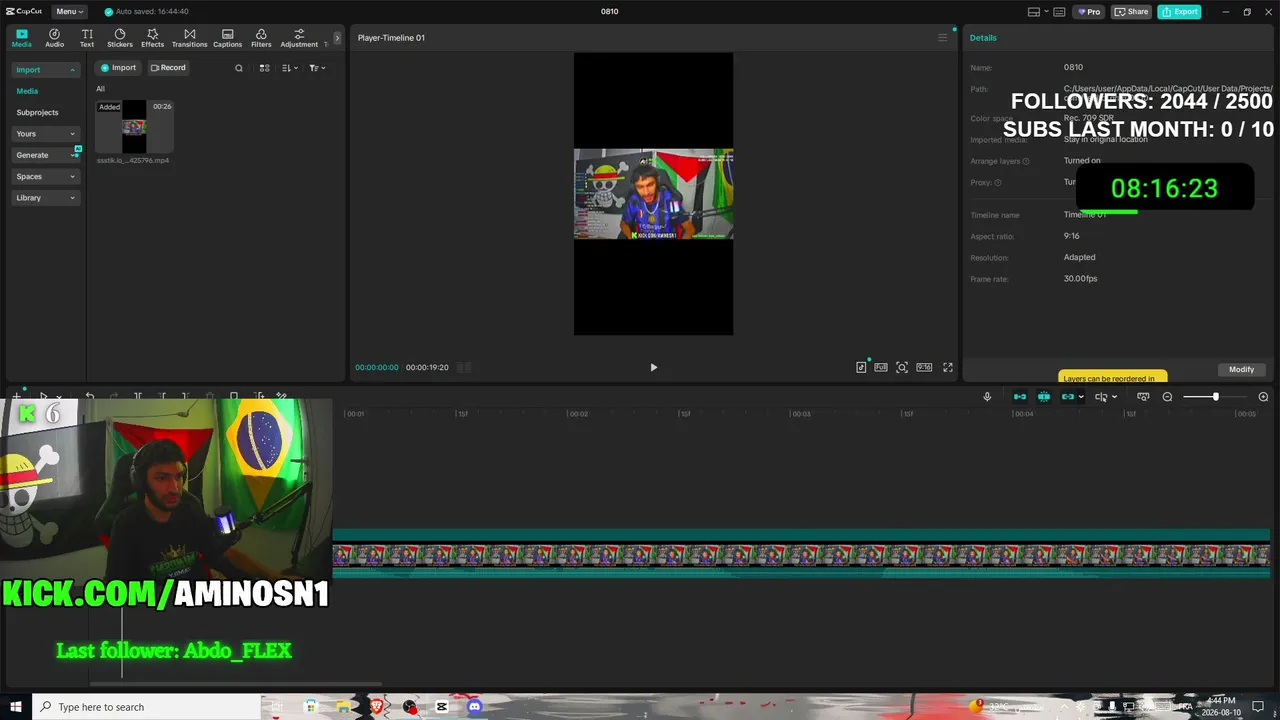Open the media filter dropdown
This screenshot has height=720, width=1280.
point(317,68)
